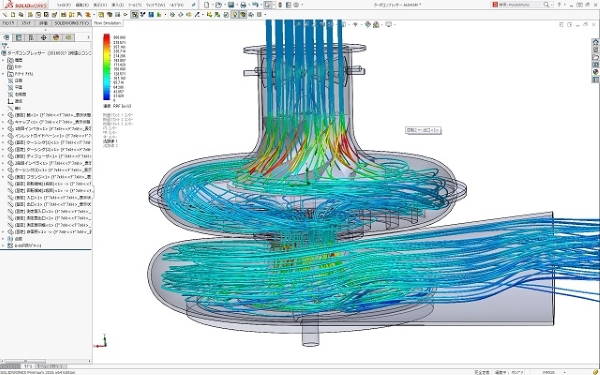Open the ウィンドウ(W) menu
The image size is (600, 375).
click(155, 5)
